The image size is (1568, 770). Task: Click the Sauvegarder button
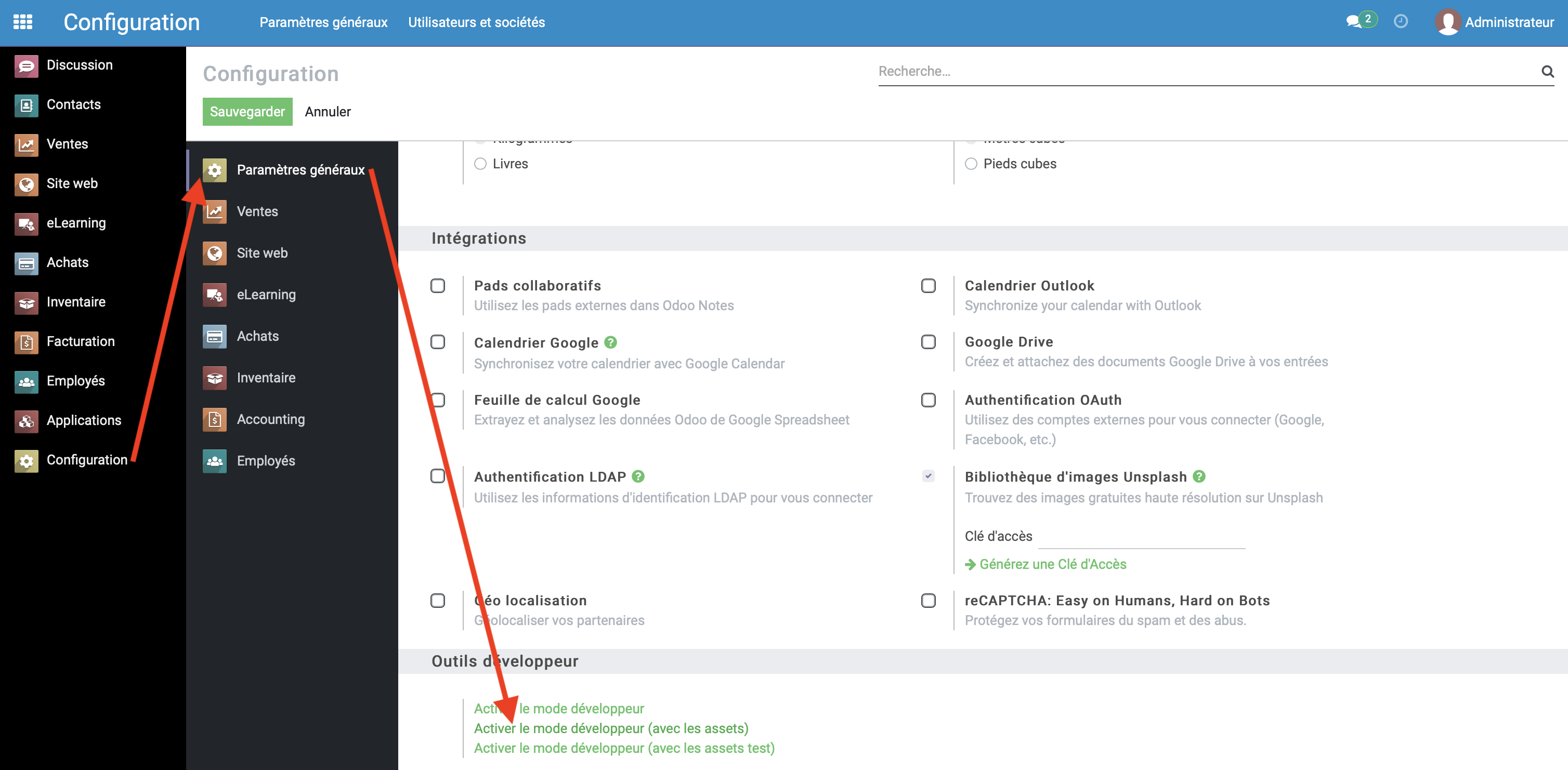(x=247, y=112)
